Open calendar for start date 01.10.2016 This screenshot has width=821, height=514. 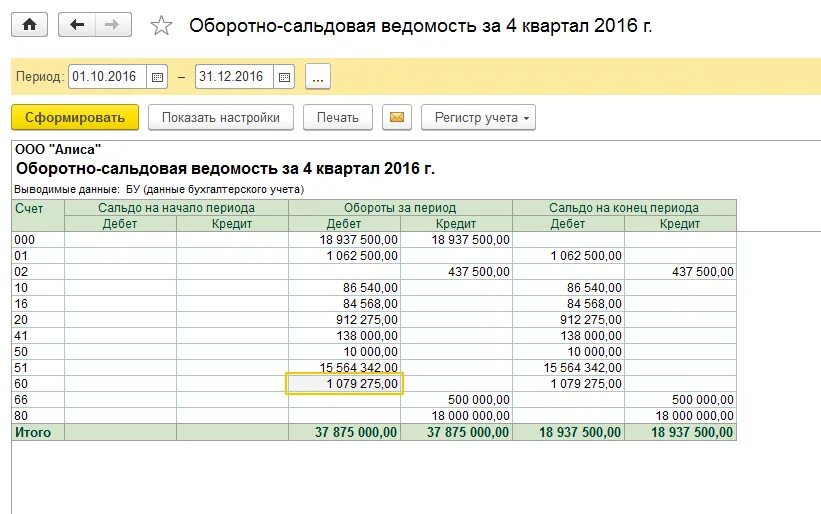pyautogui.click(x=157, y=77)
